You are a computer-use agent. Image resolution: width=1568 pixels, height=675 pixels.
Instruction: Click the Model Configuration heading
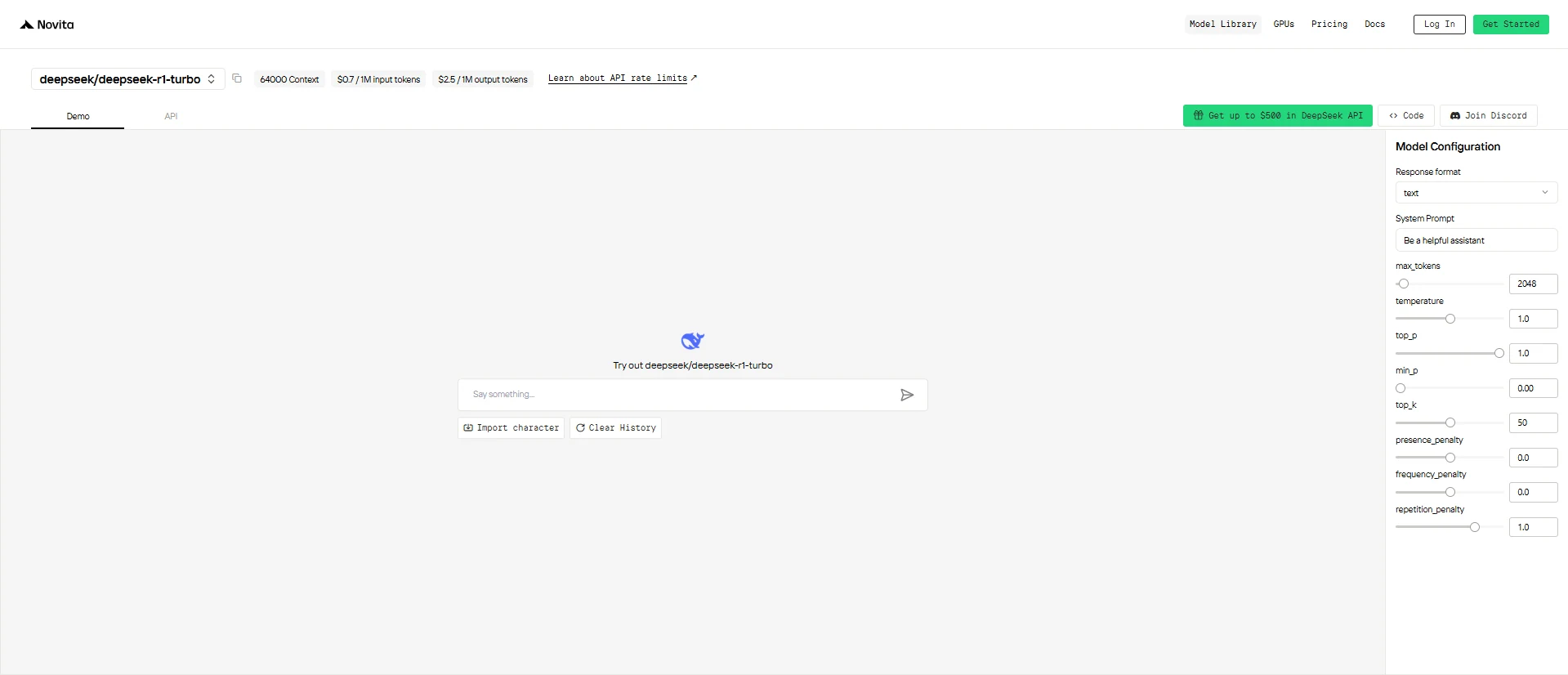[x=1448, y=146]
